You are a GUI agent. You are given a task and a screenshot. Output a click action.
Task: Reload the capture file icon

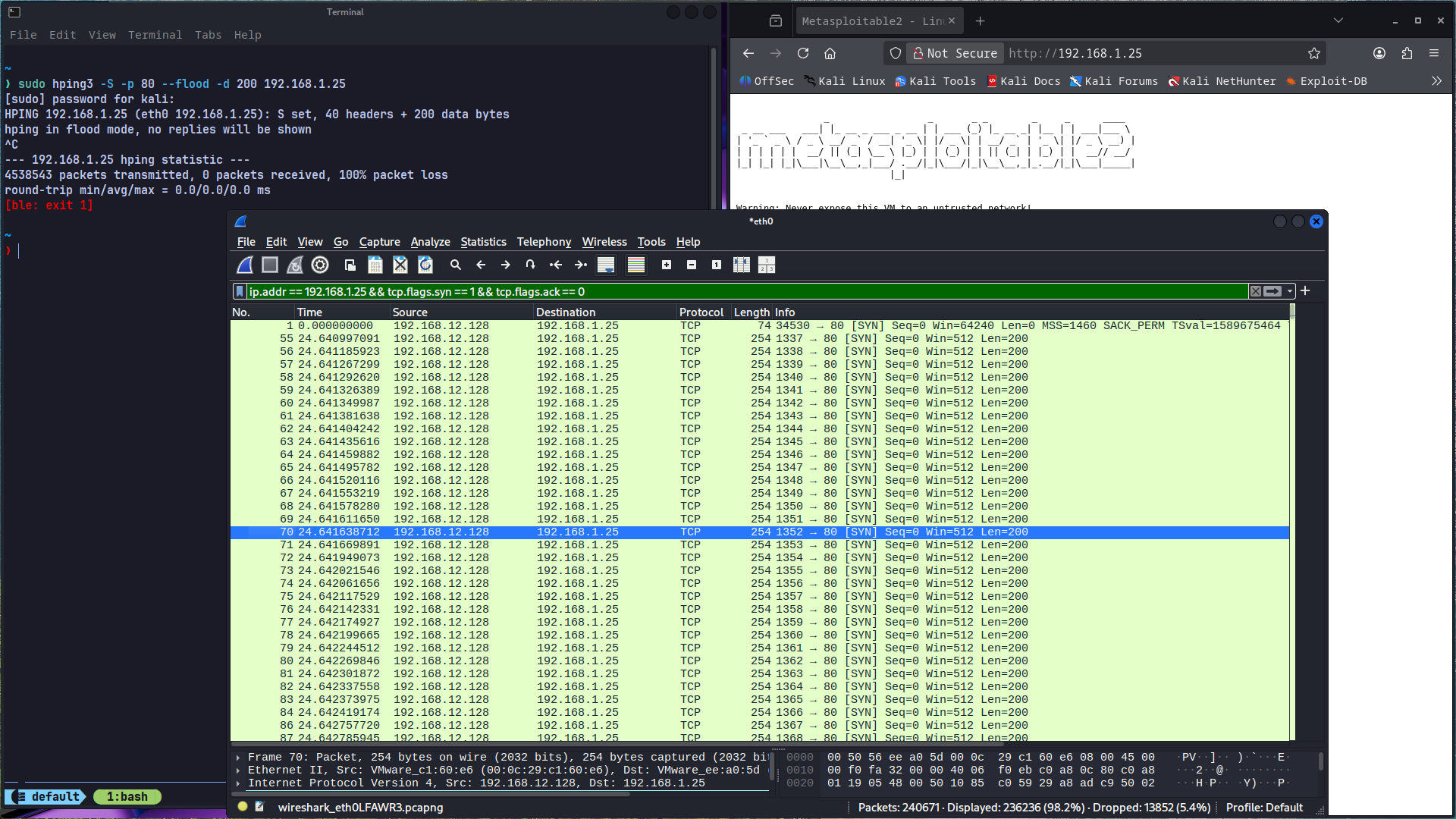[x=425, y=265]
